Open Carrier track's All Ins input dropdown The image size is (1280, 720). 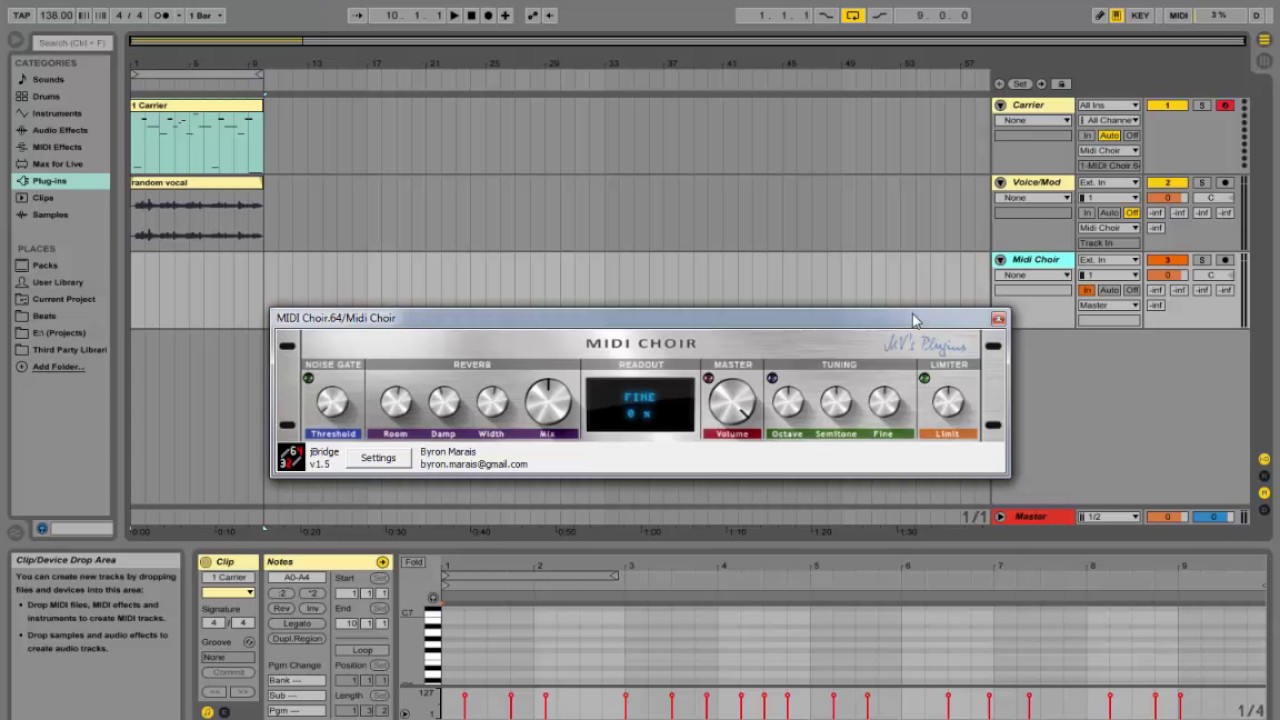click(x=1108, y=105)
